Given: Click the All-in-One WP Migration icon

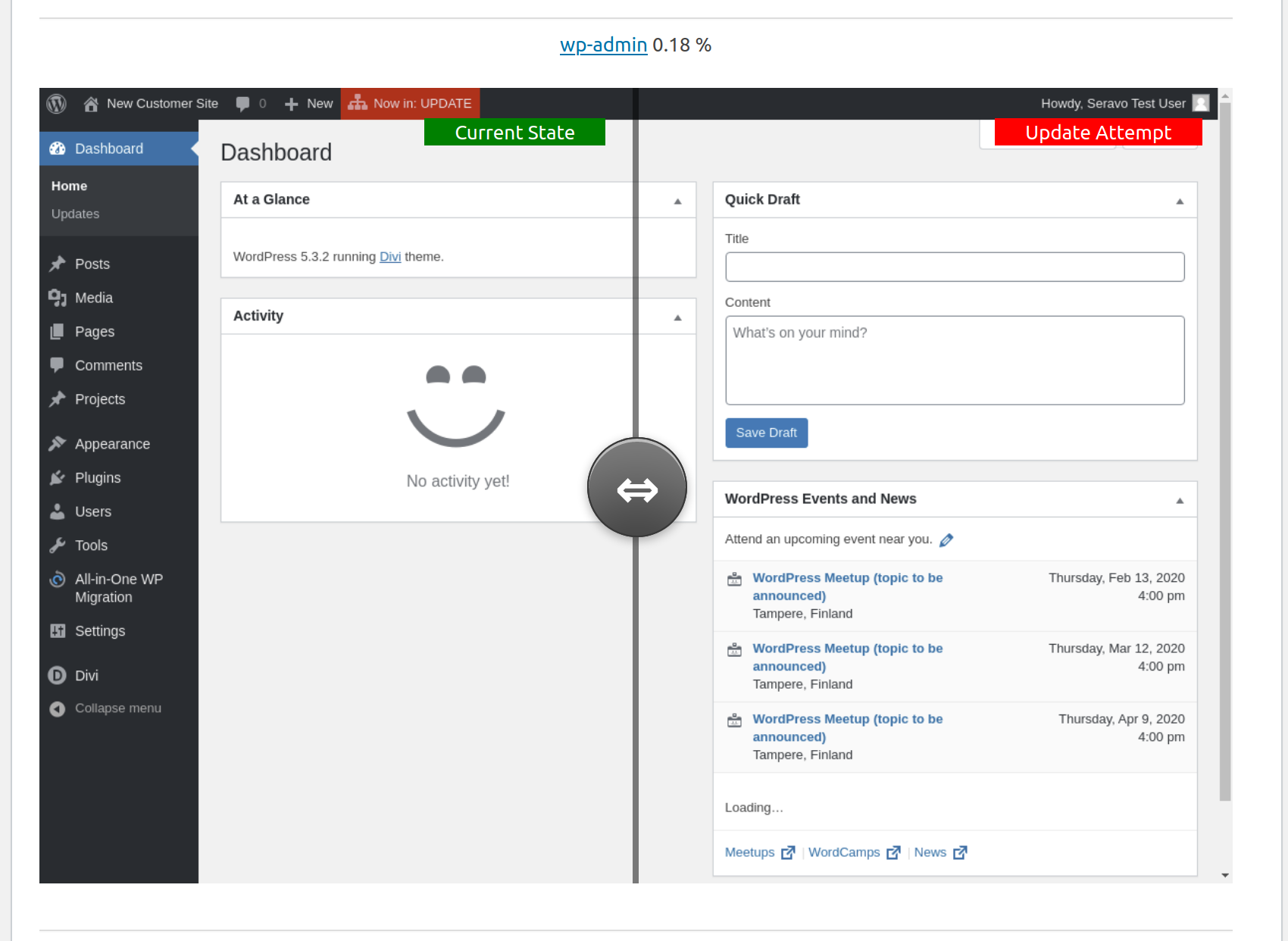Looking at the screenshot, I should [x=58, y=580].
